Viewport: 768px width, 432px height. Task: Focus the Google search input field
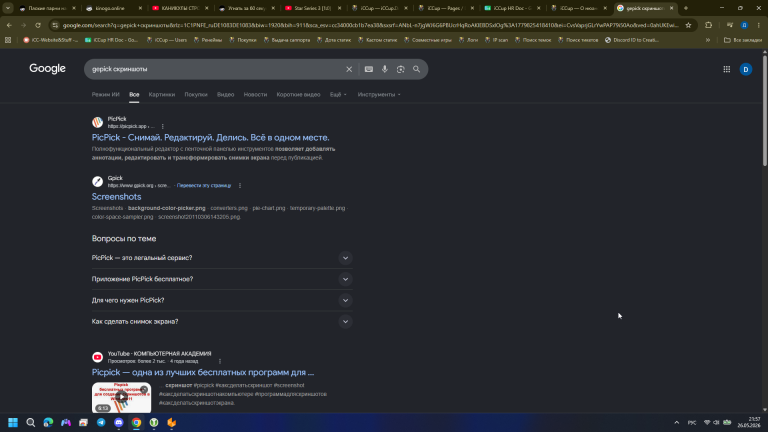tap(216, 70)
